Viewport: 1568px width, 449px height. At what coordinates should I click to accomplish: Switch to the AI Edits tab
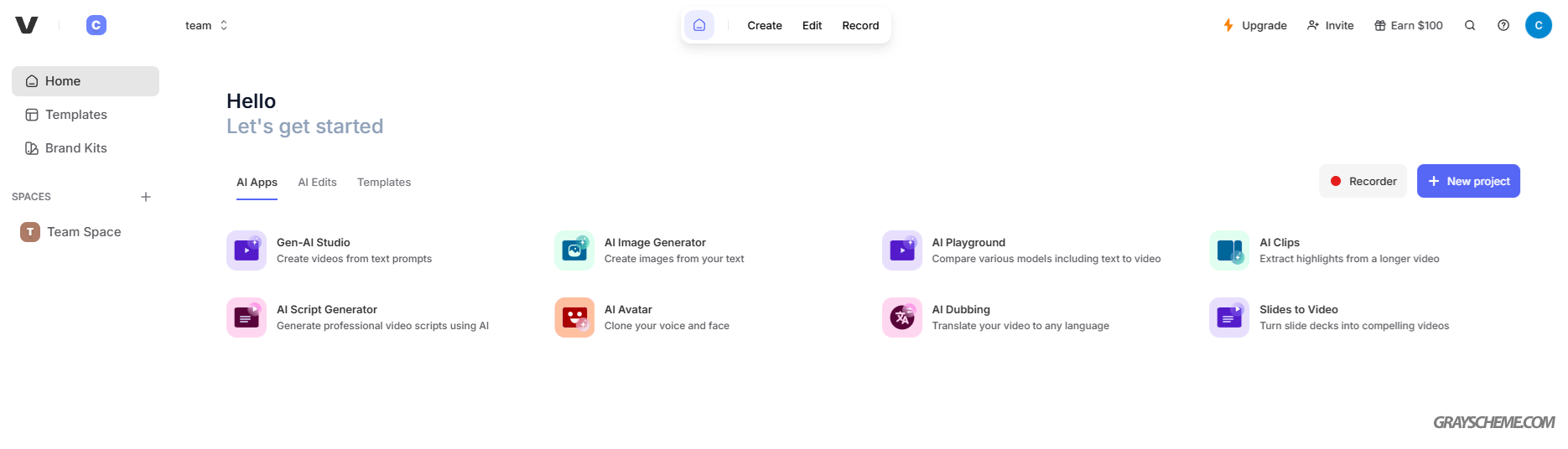317,182
